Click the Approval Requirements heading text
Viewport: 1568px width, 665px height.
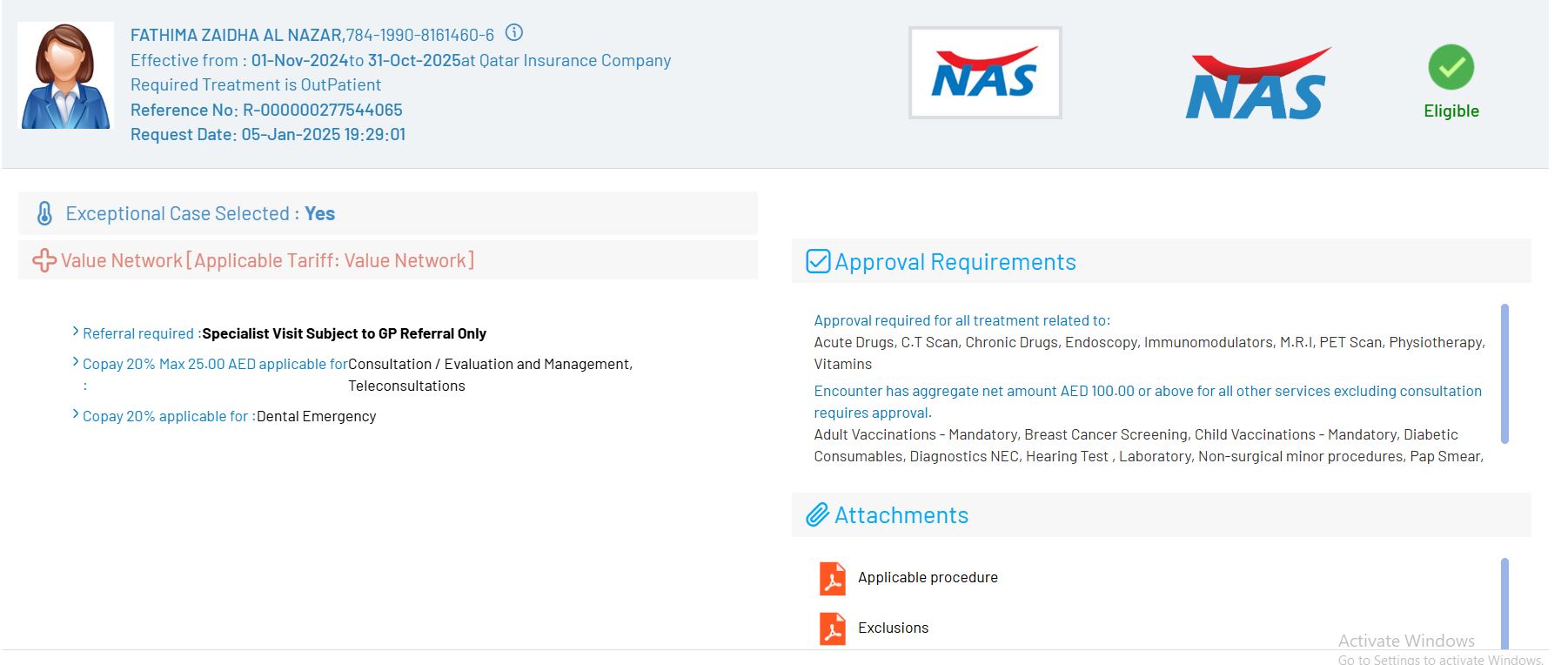coord(955,262)
